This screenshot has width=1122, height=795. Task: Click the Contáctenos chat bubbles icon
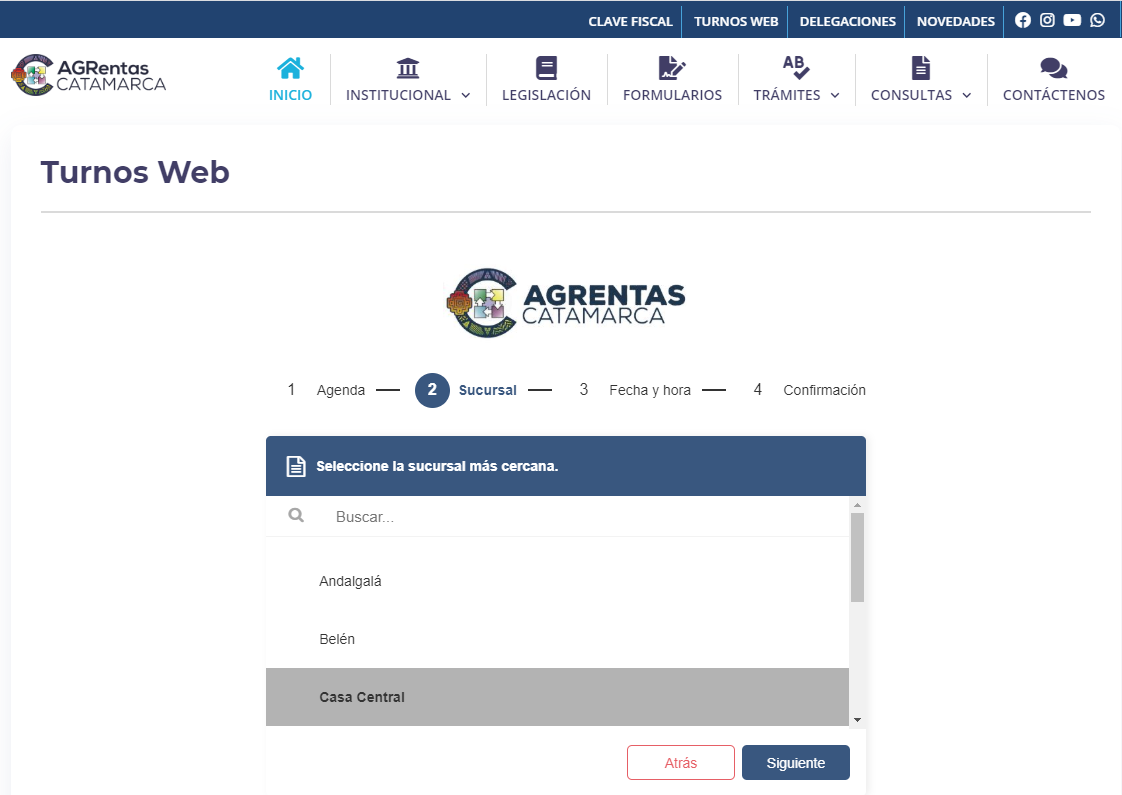pos(1053,69)
